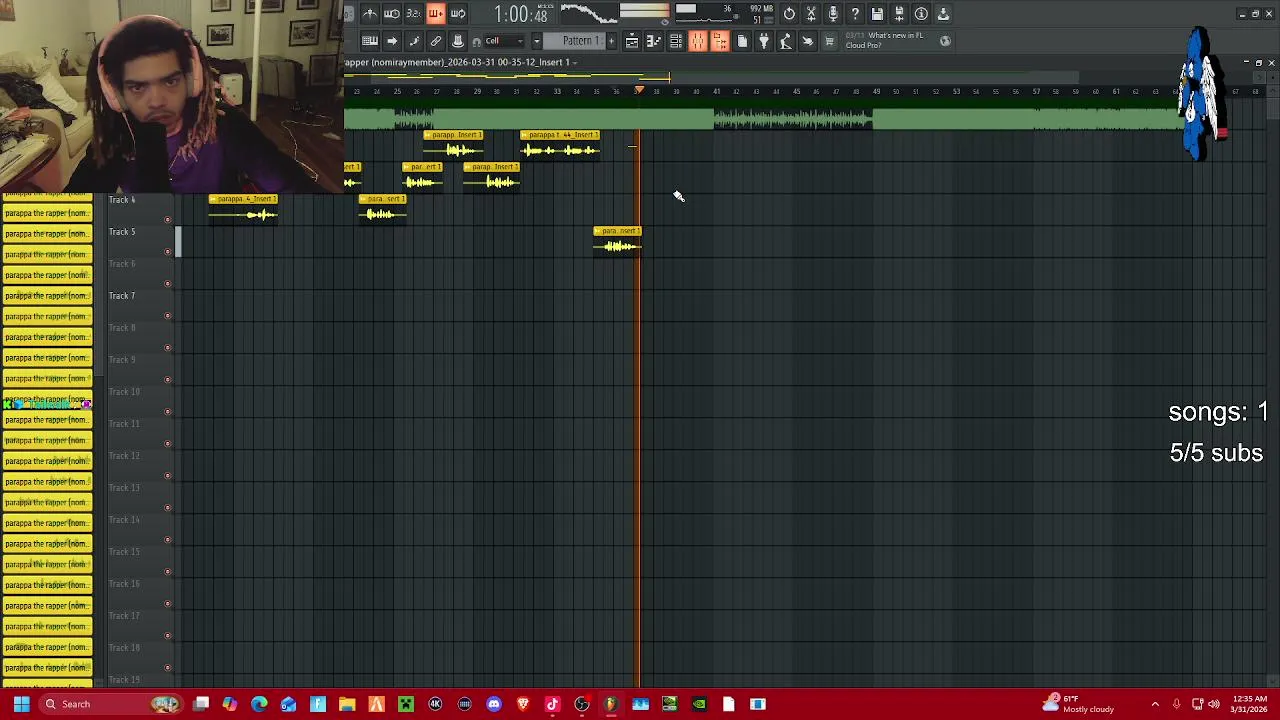The image size is (1280, 720).
Task: Click the microphone one-click recording icon
Action: point(833,14)
